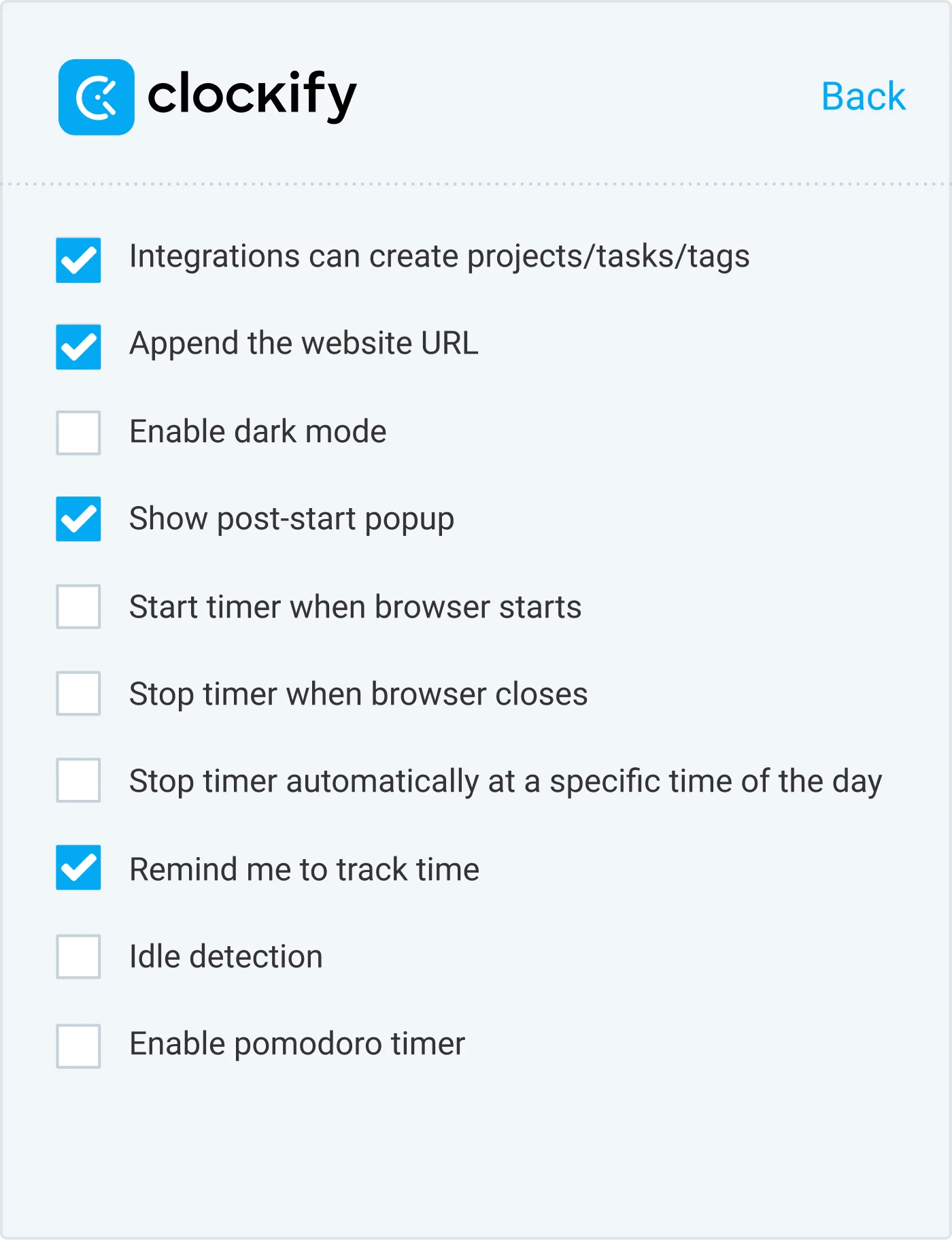Click the 'Remind me to track time' label
Viewport: 952px width, 1240px height.
point(304,870)
